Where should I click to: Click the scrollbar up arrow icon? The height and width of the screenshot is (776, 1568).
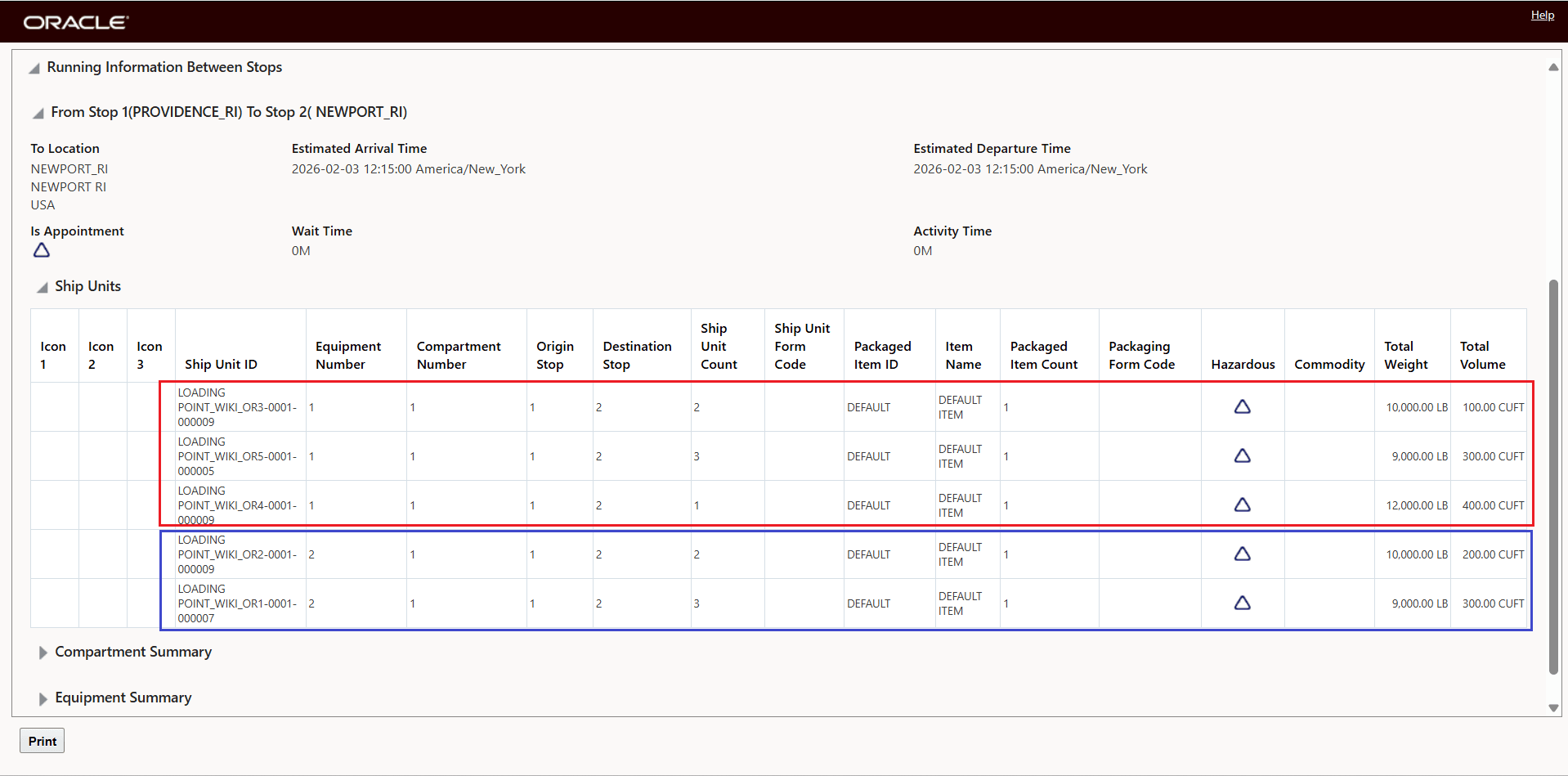click(x=1552, y=66)
